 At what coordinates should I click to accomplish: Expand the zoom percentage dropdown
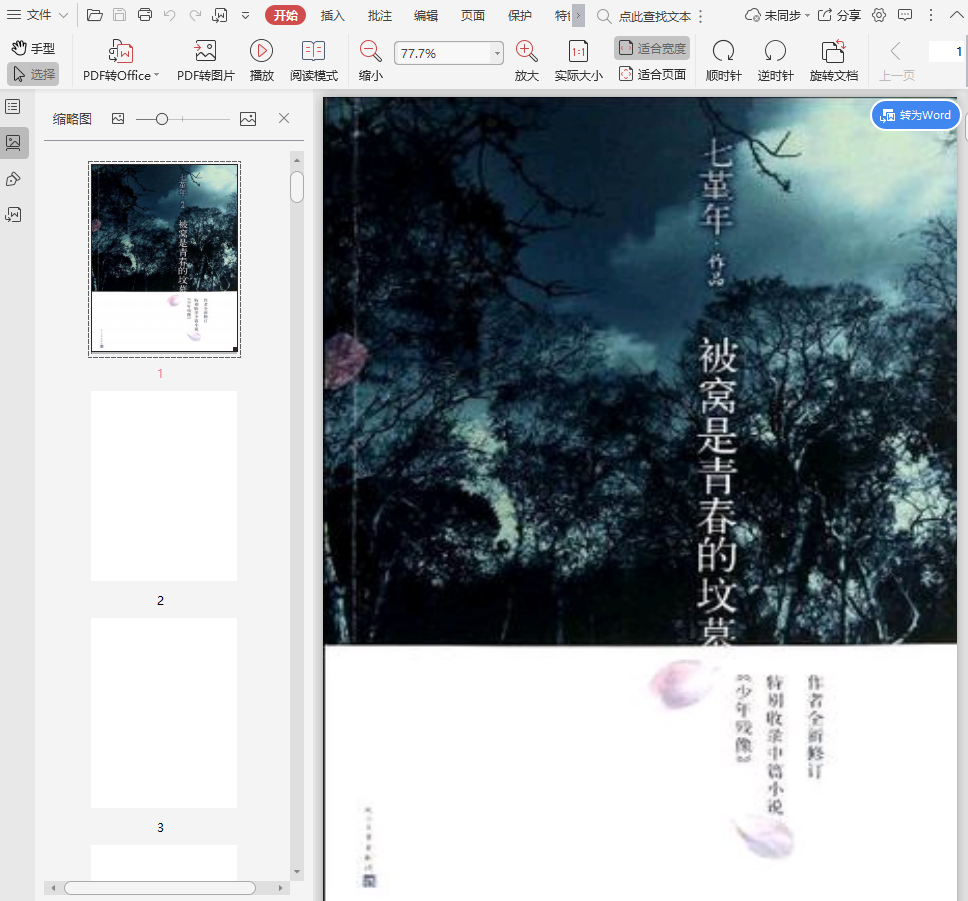tap(497, 54)
